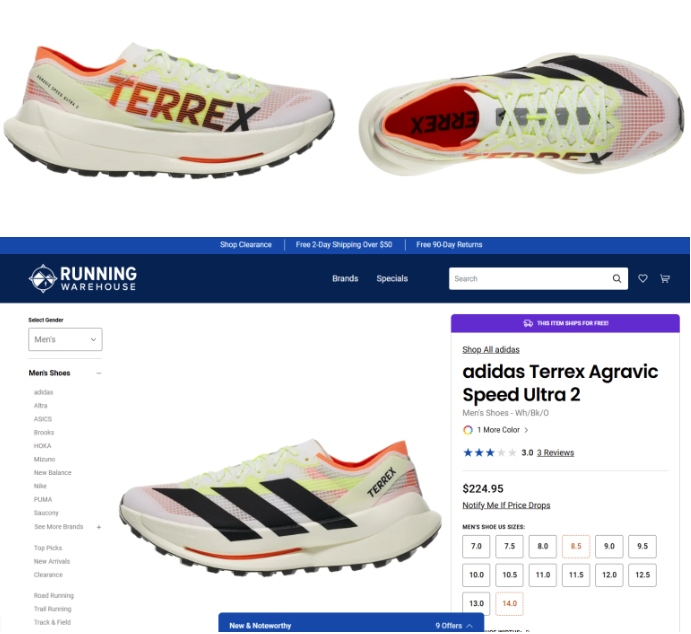The image size is (691, 634).
Task: Select shoe size 12.0
Action: (x=609, y=575)
